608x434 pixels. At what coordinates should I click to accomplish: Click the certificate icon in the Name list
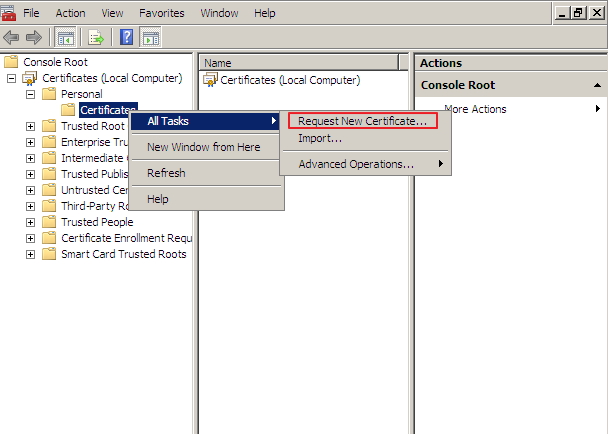pyautogui.click(x=210, y=80)
